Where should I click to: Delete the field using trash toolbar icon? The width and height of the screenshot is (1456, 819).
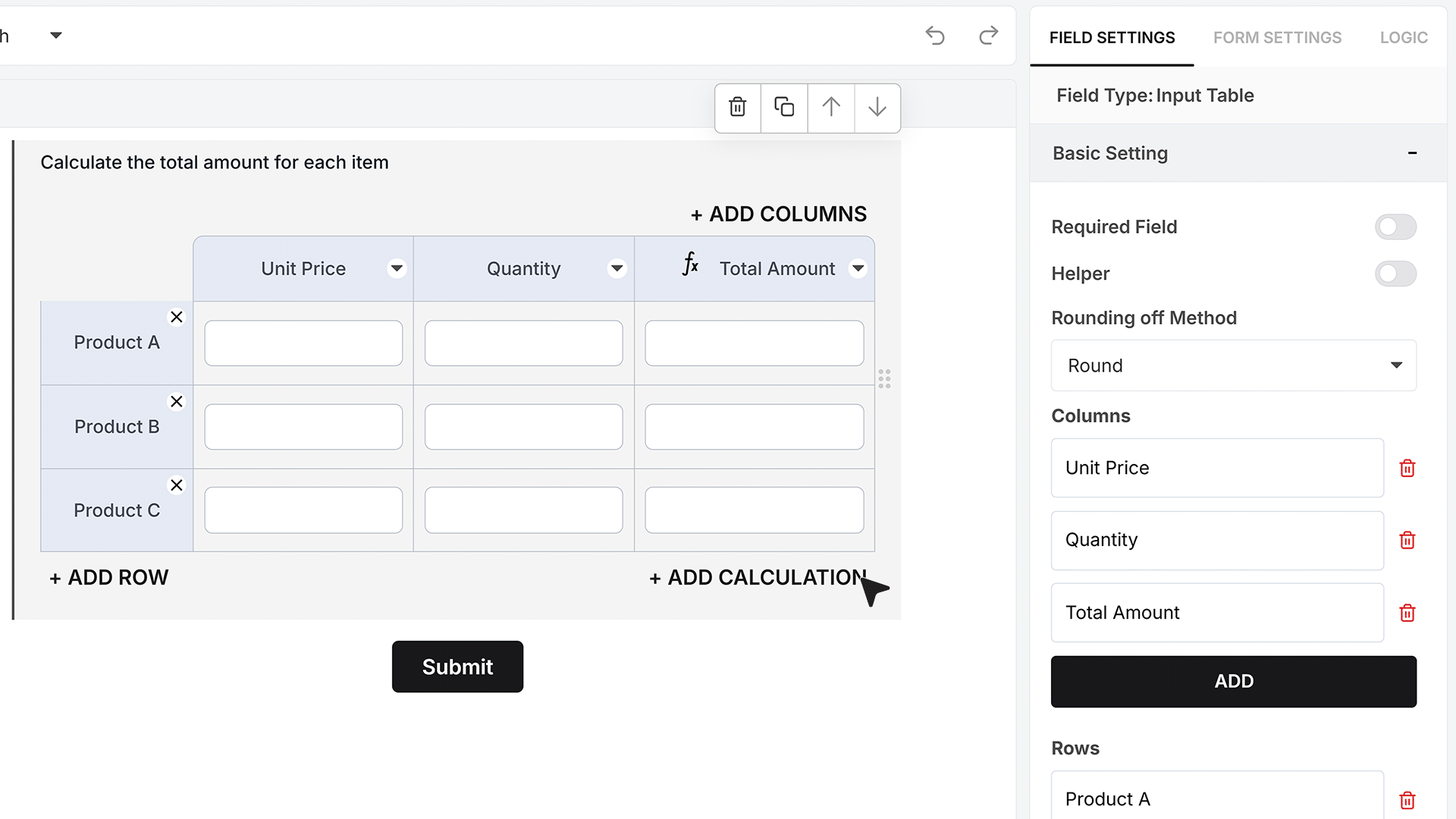pos(738,107)
